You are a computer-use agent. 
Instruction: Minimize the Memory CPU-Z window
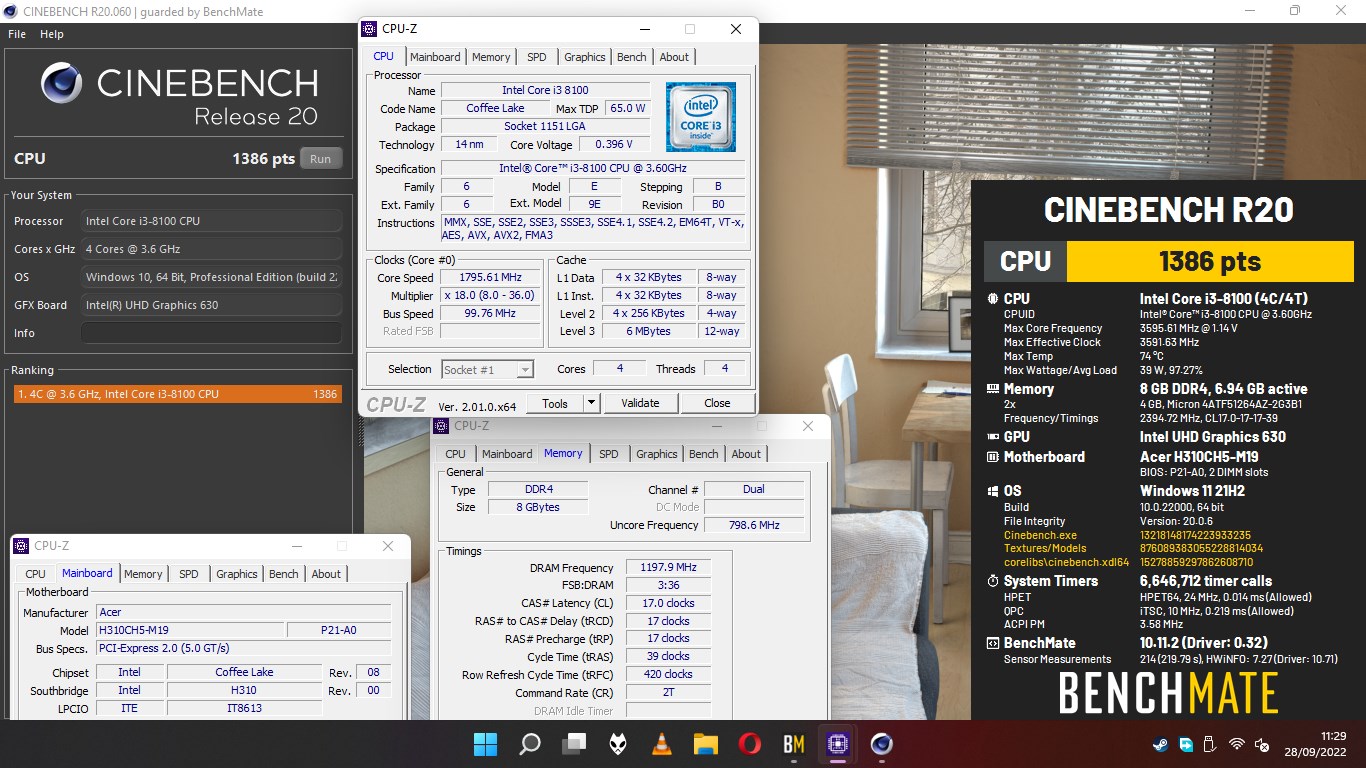(716, 426)
